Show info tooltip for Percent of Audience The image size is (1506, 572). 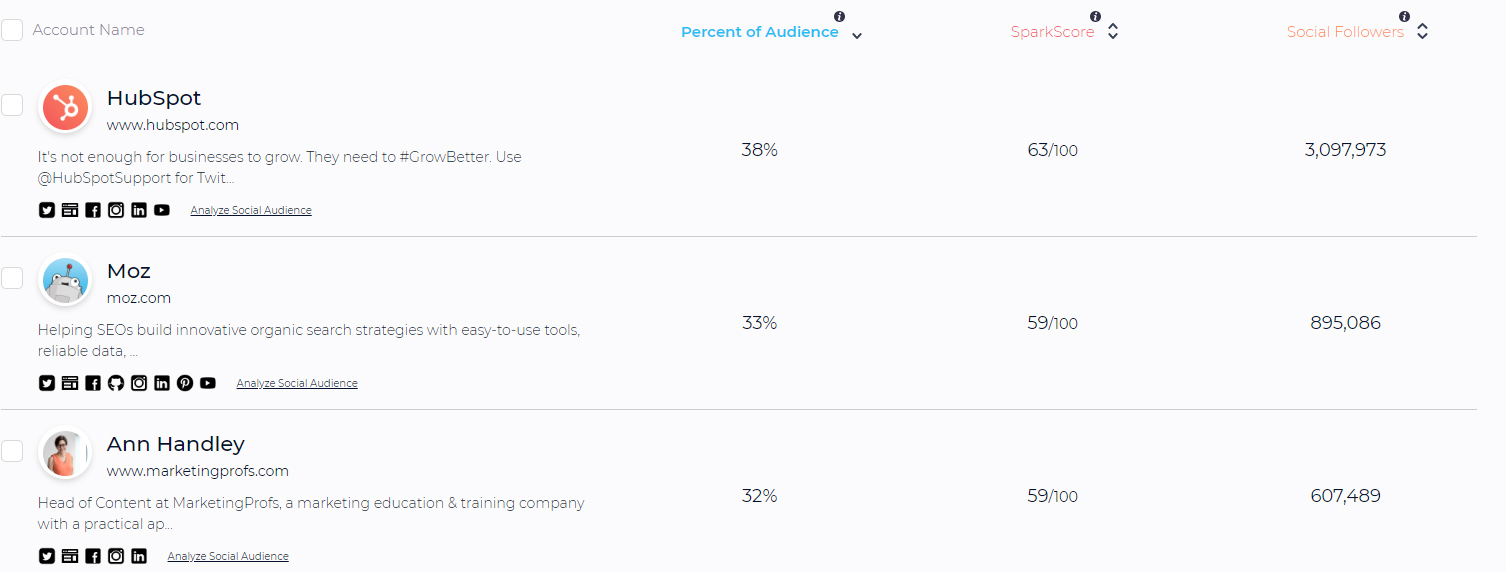(839, 16)
